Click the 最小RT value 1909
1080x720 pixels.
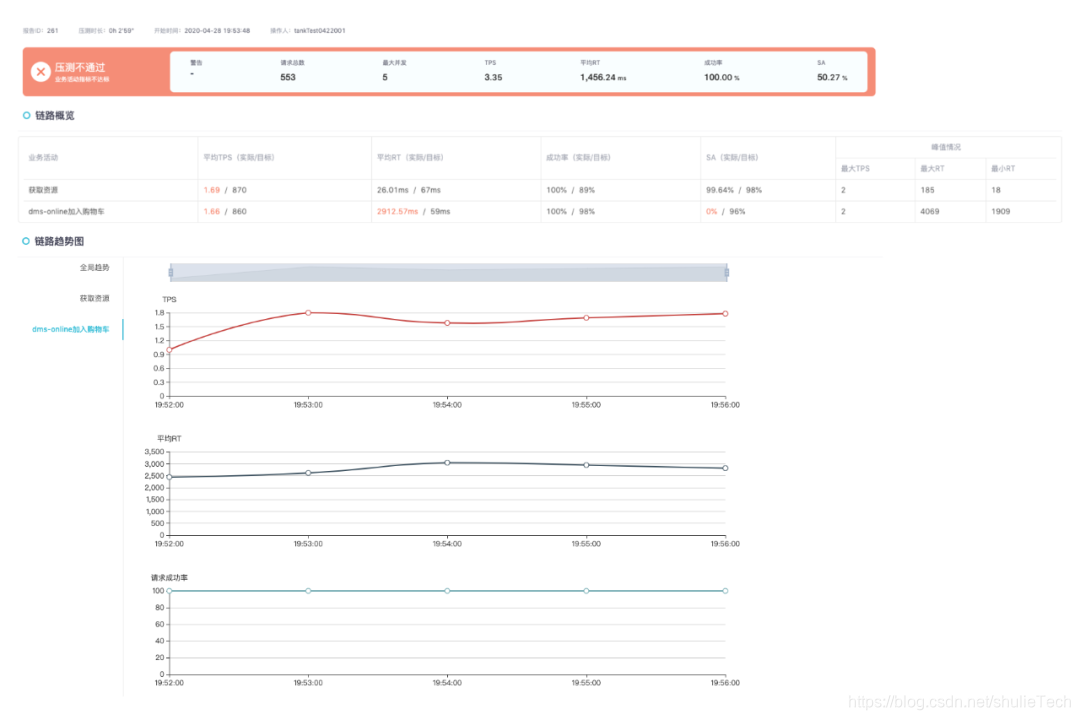coord(1001,212)
